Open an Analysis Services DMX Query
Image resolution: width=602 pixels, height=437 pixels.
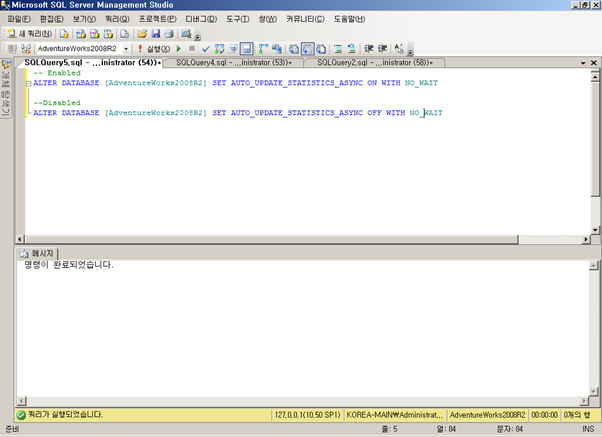(94, 34)
